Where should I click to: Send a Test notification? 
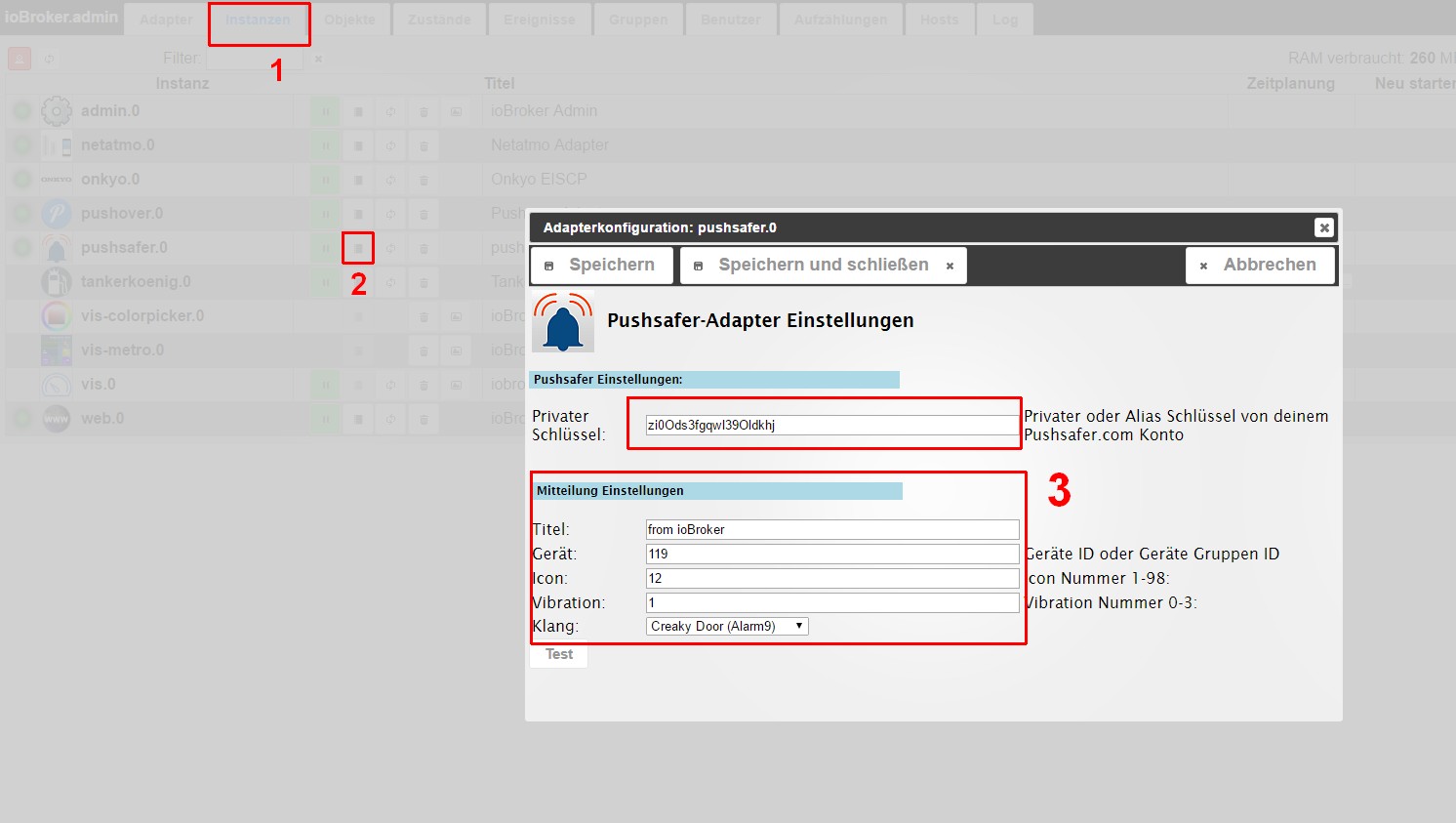559,655
